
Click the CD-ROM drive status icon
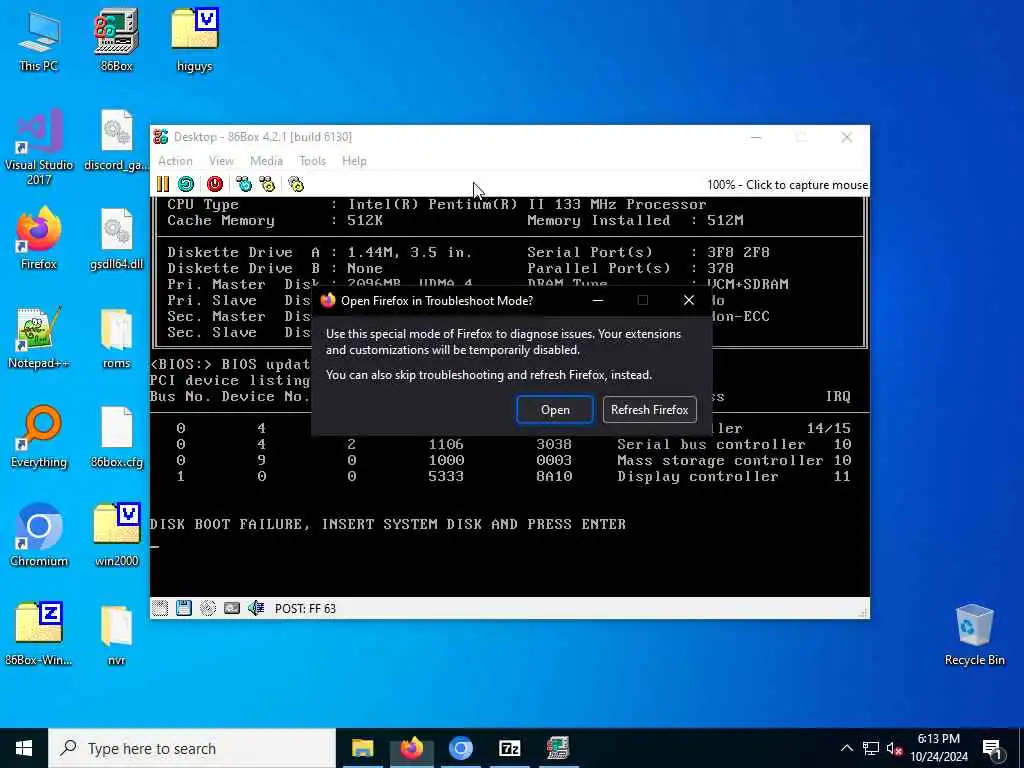[x=208, y=609]
